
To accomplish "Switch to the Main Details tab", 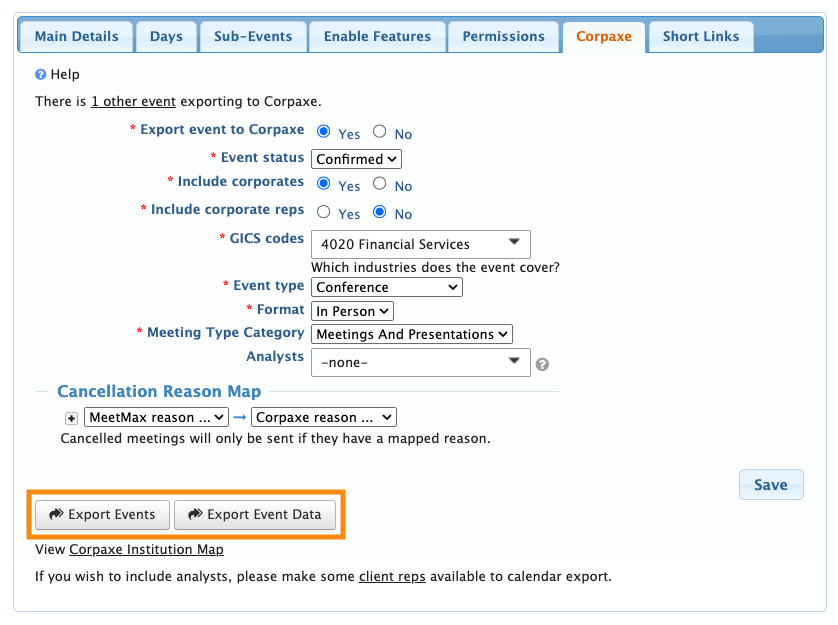I will tap(76, 36).
